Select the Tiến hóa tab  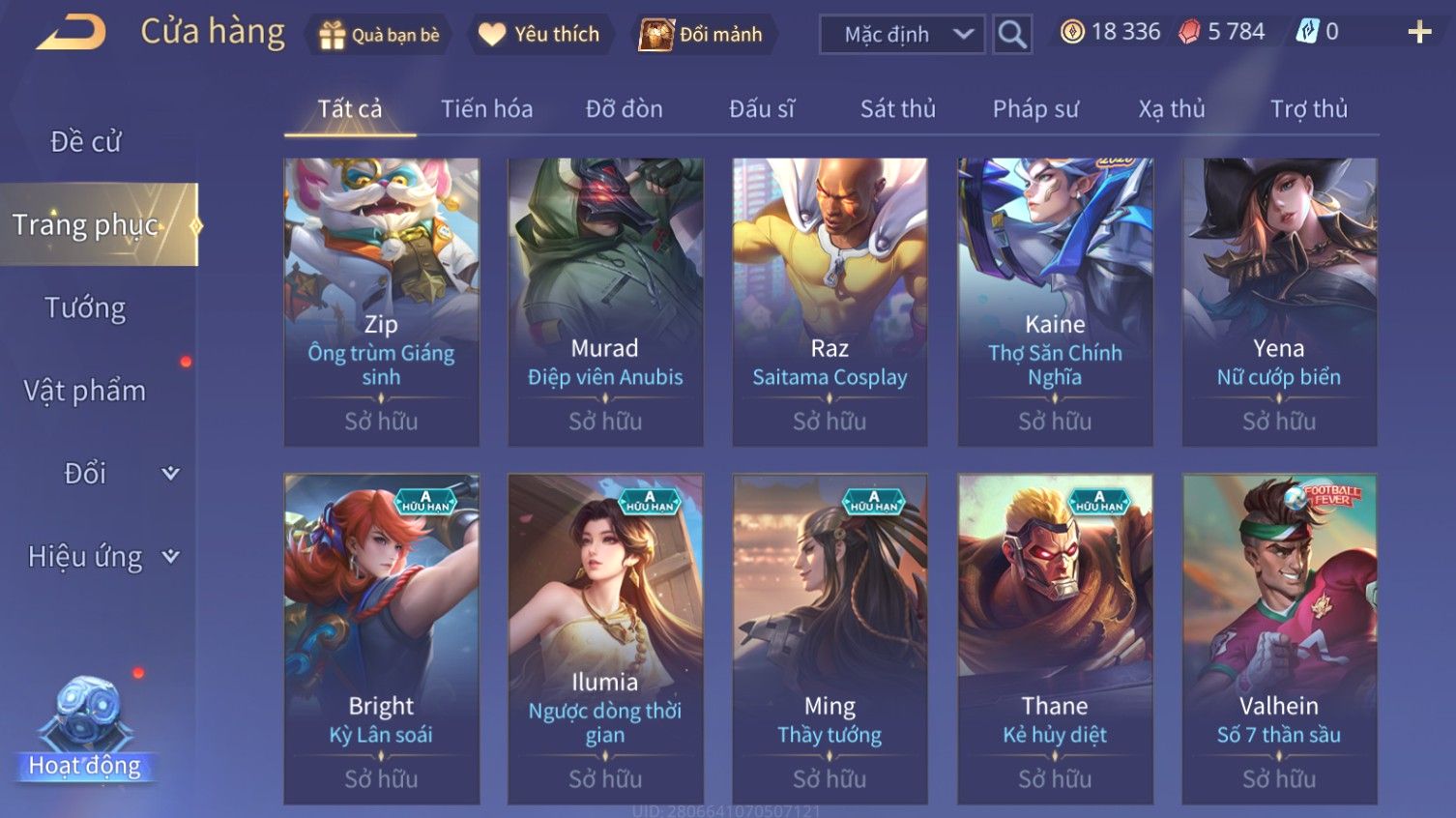tap(486, 108)
